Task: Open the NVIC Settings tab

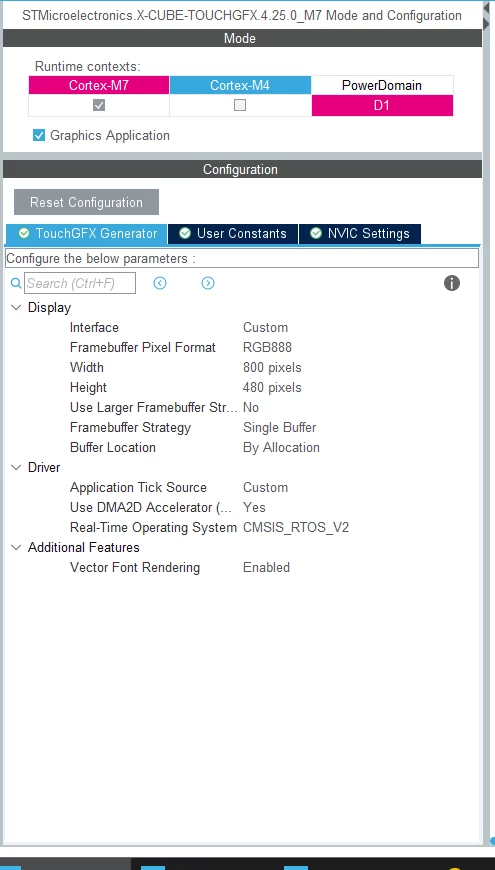Action: pos(360,234)
